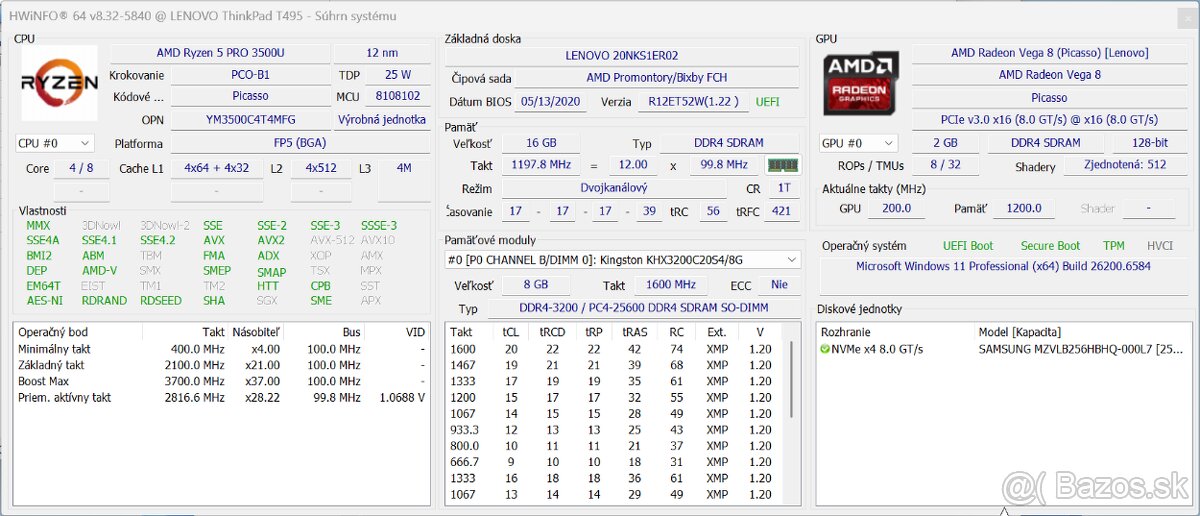
Task: Click the L3 cache value 4M
Action: point(404,168)
